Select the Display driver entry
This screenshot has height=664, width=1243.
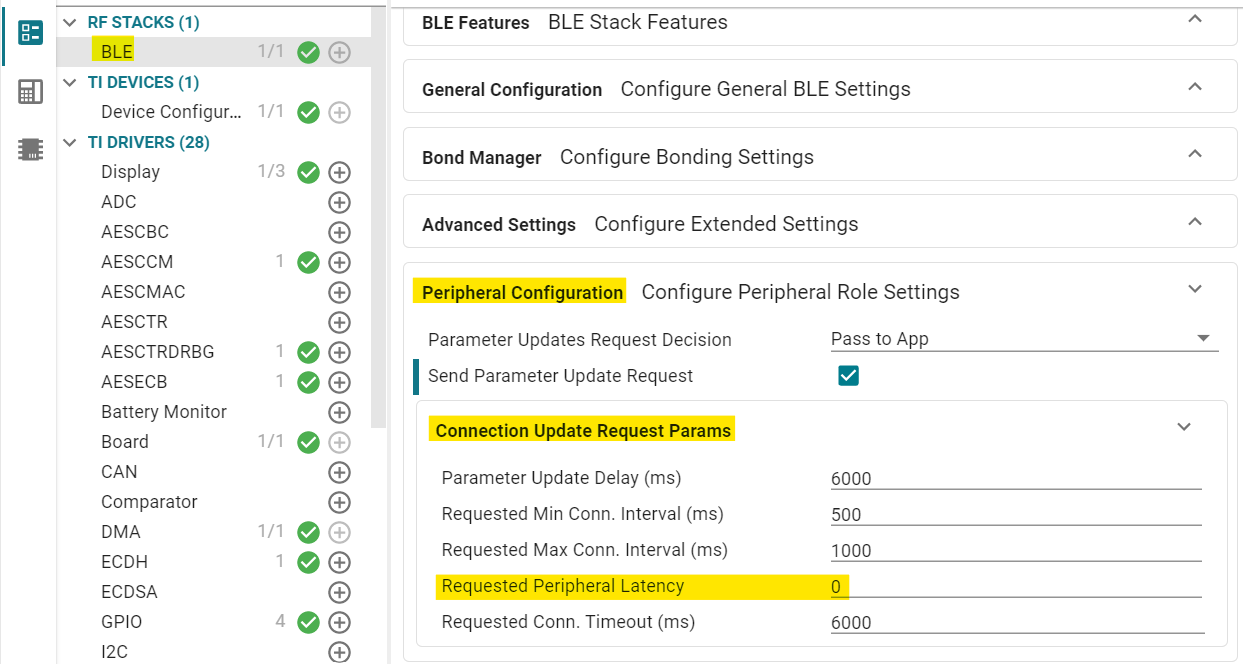point(130,172)
